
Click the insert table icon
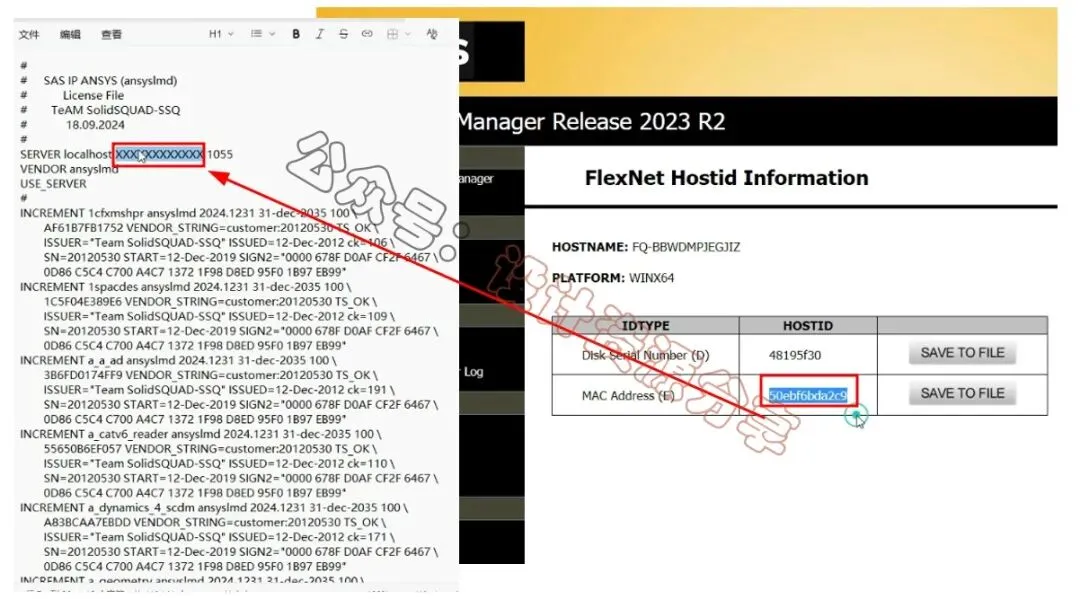click(393, 34)
